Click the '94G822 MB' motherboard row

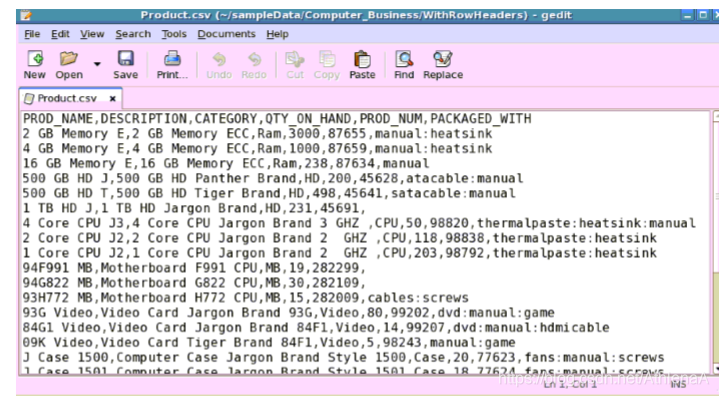tap(194, 283)
